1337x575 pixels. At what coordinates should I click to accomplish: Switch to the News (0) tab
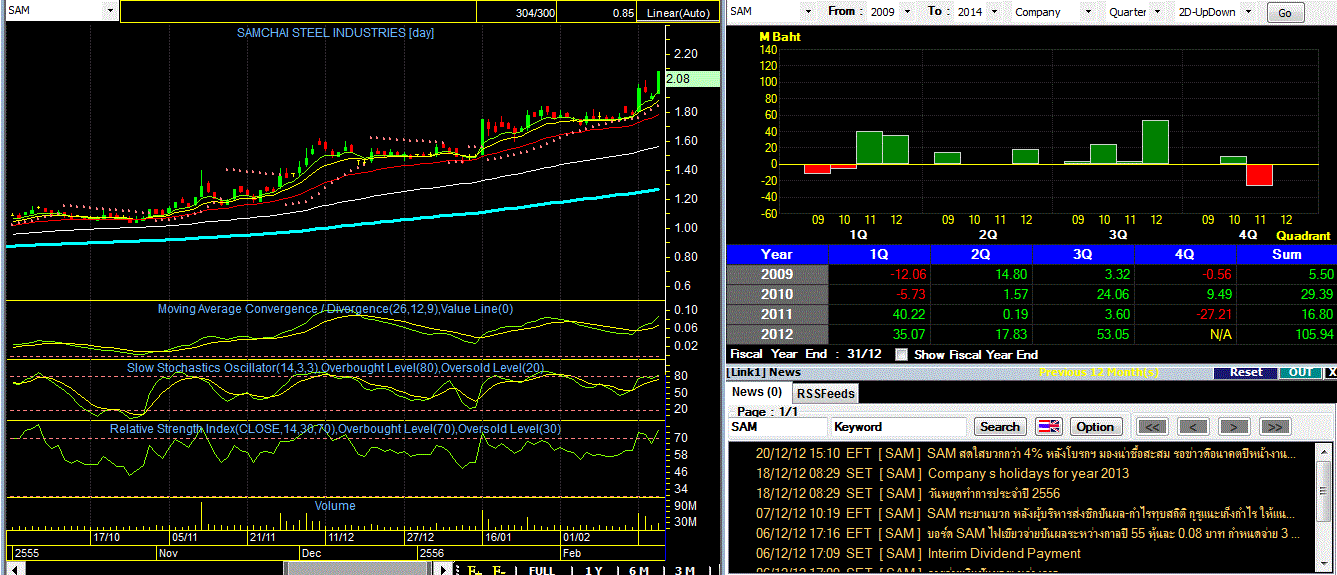point(757,392)
